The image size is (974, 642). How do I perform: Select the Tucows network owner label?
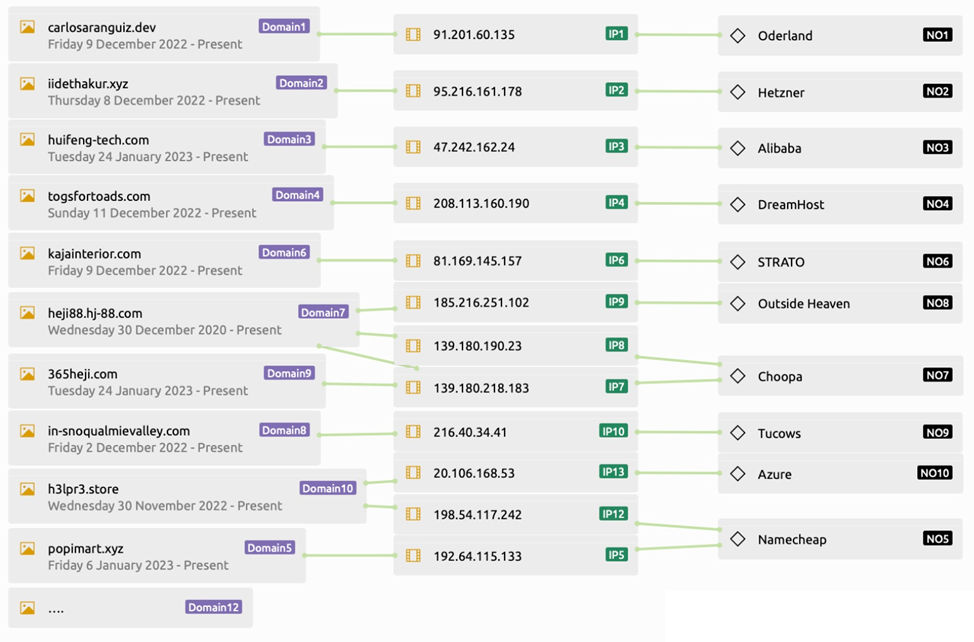pos(779,433)
